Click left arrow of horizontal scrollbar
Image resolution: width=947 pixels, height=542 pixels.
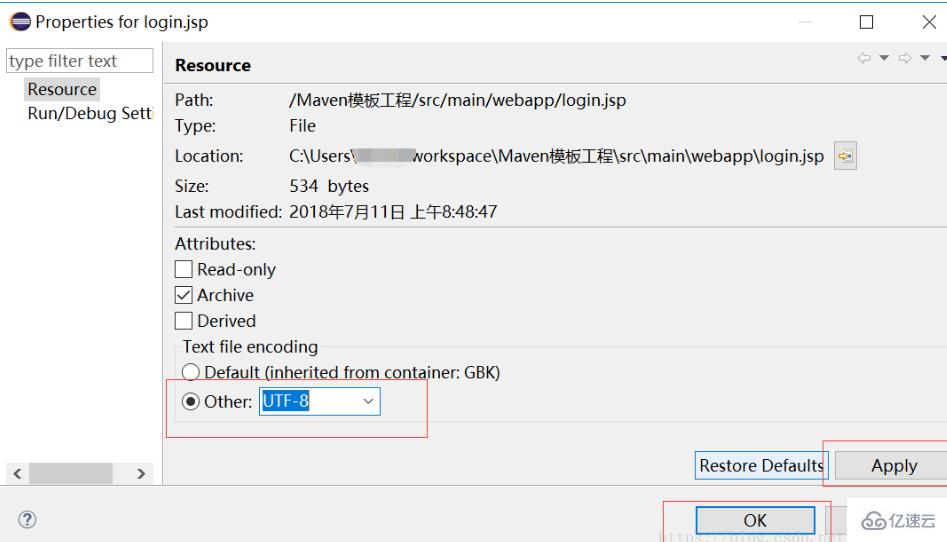[18, 474]
